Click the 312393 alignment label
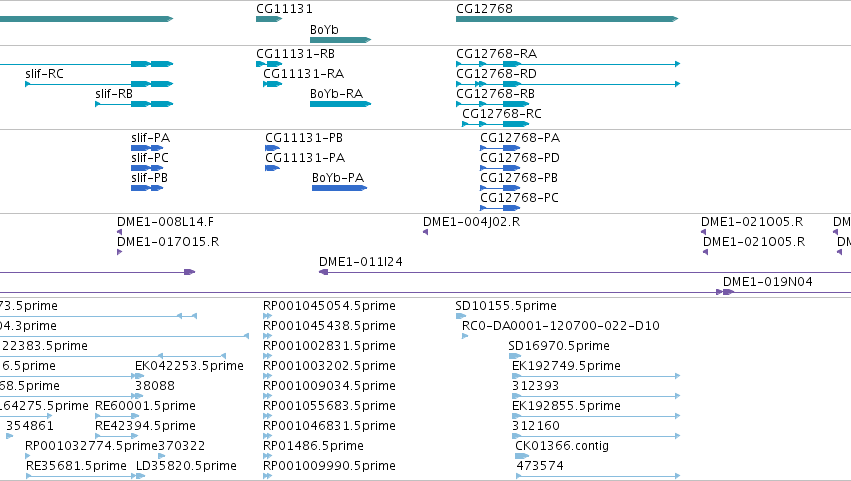Screen dimensions: 851x481 click(535, 387)
